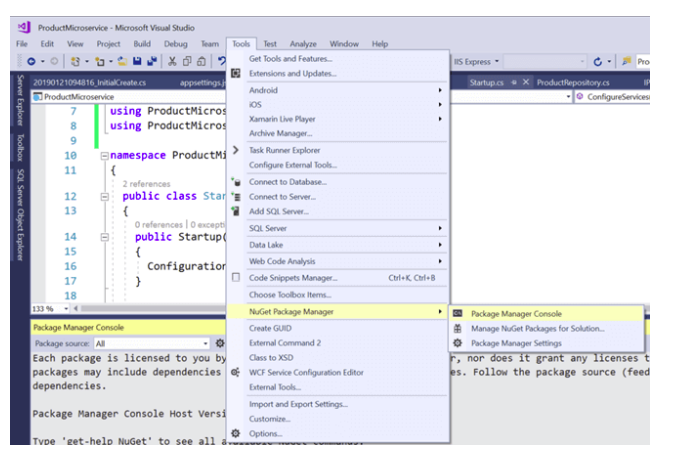Click the 0 references code lens link
The width and height of the screenshot is (682, 451).
click(158, 224)
